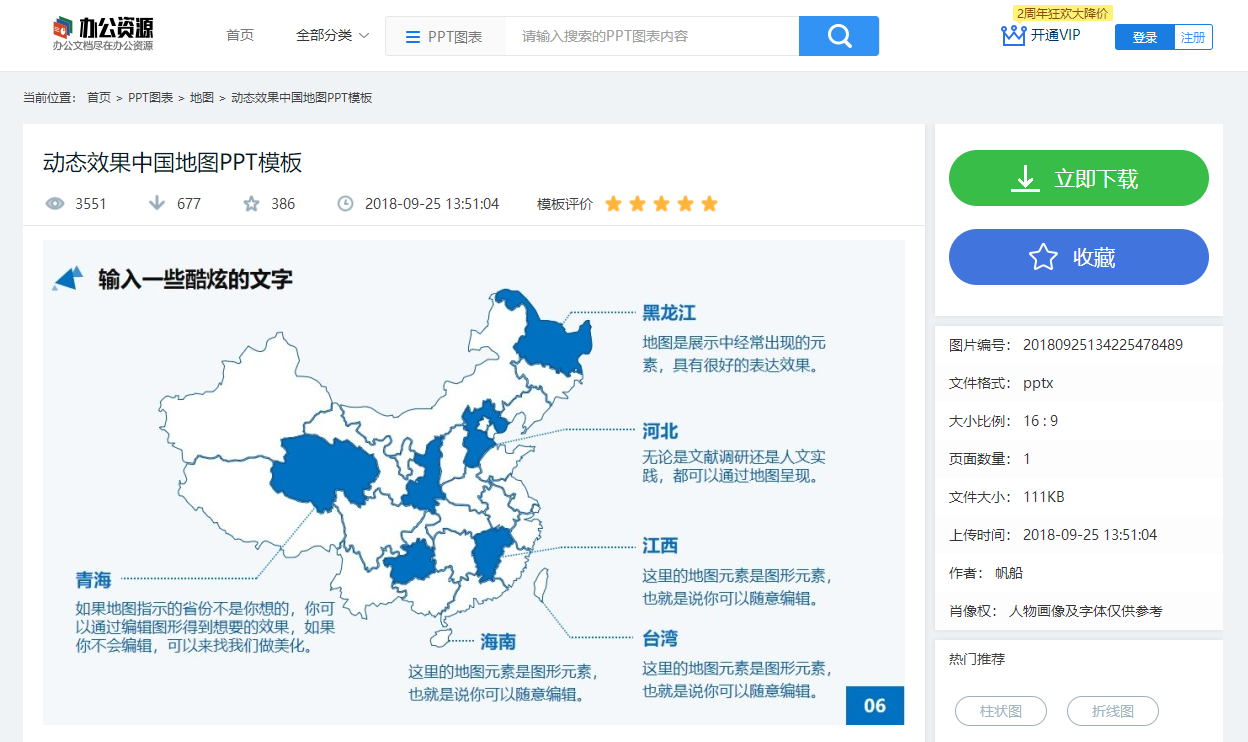
Task: Click the file format value pptx
Action: click(x=1038, y=383)
